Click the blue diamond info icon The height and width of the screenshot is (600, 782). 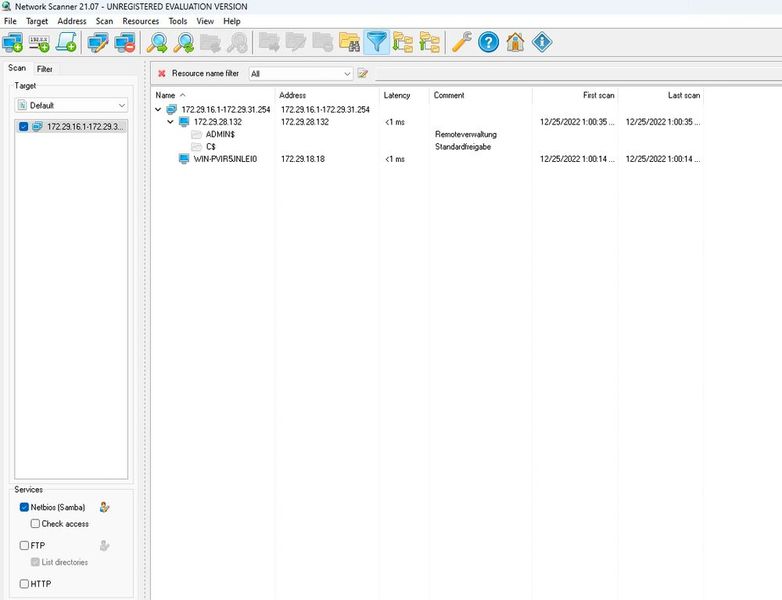(542, 42)
